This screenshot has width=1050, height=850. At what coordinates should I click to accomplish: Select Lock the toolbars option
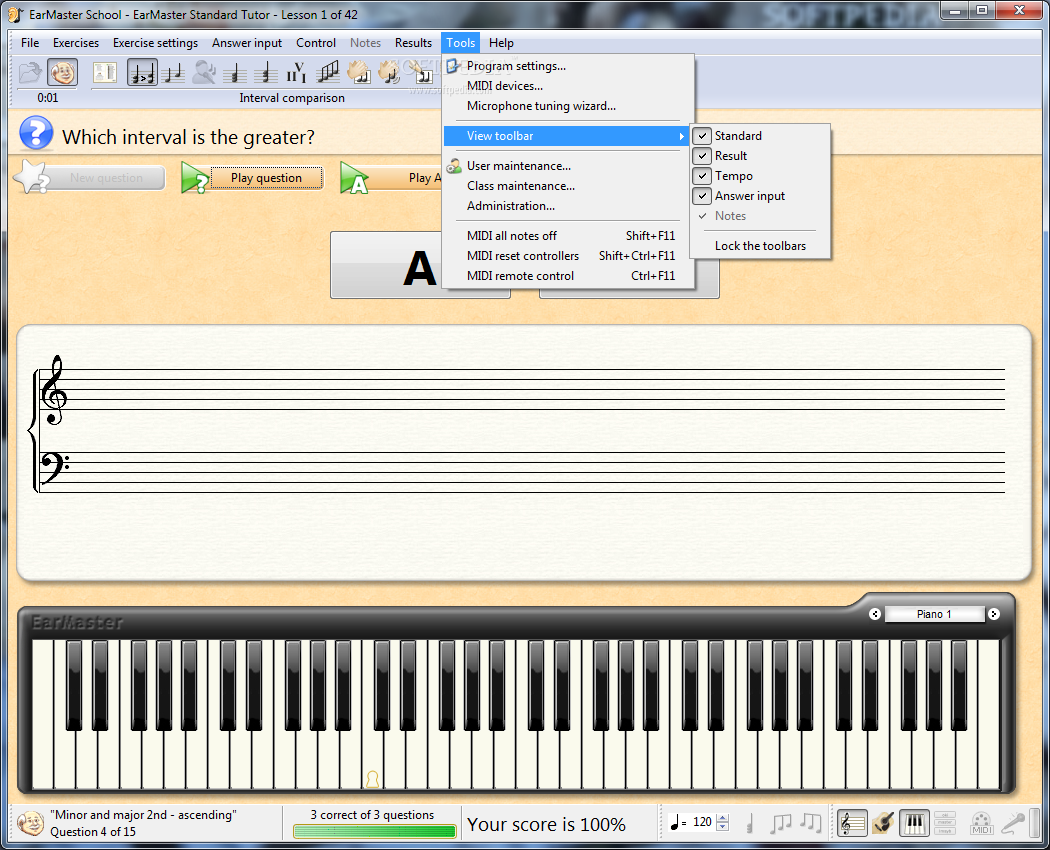[x=760, y=246]
